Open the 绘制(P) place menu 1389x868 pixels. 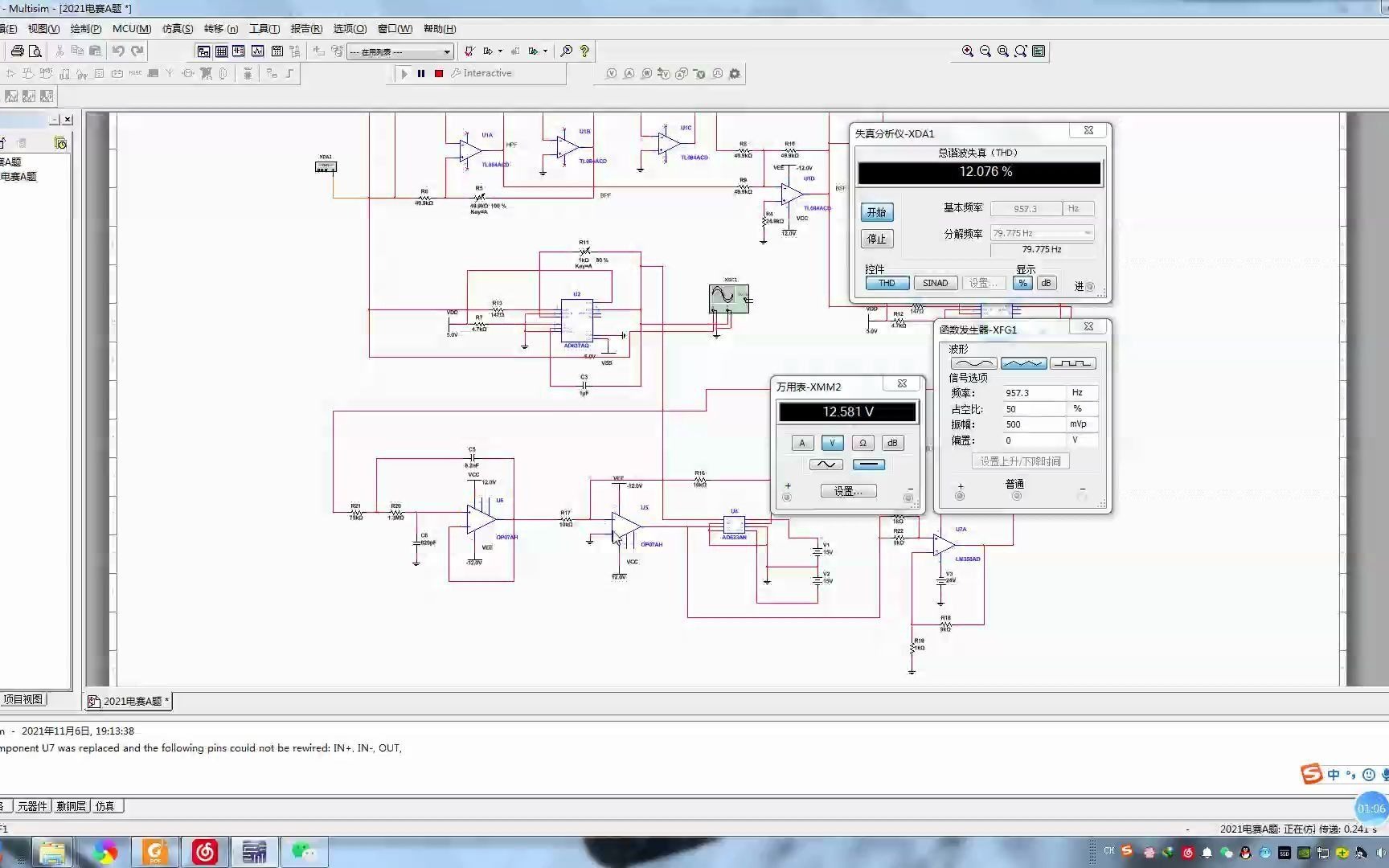[x=86, y=28]
